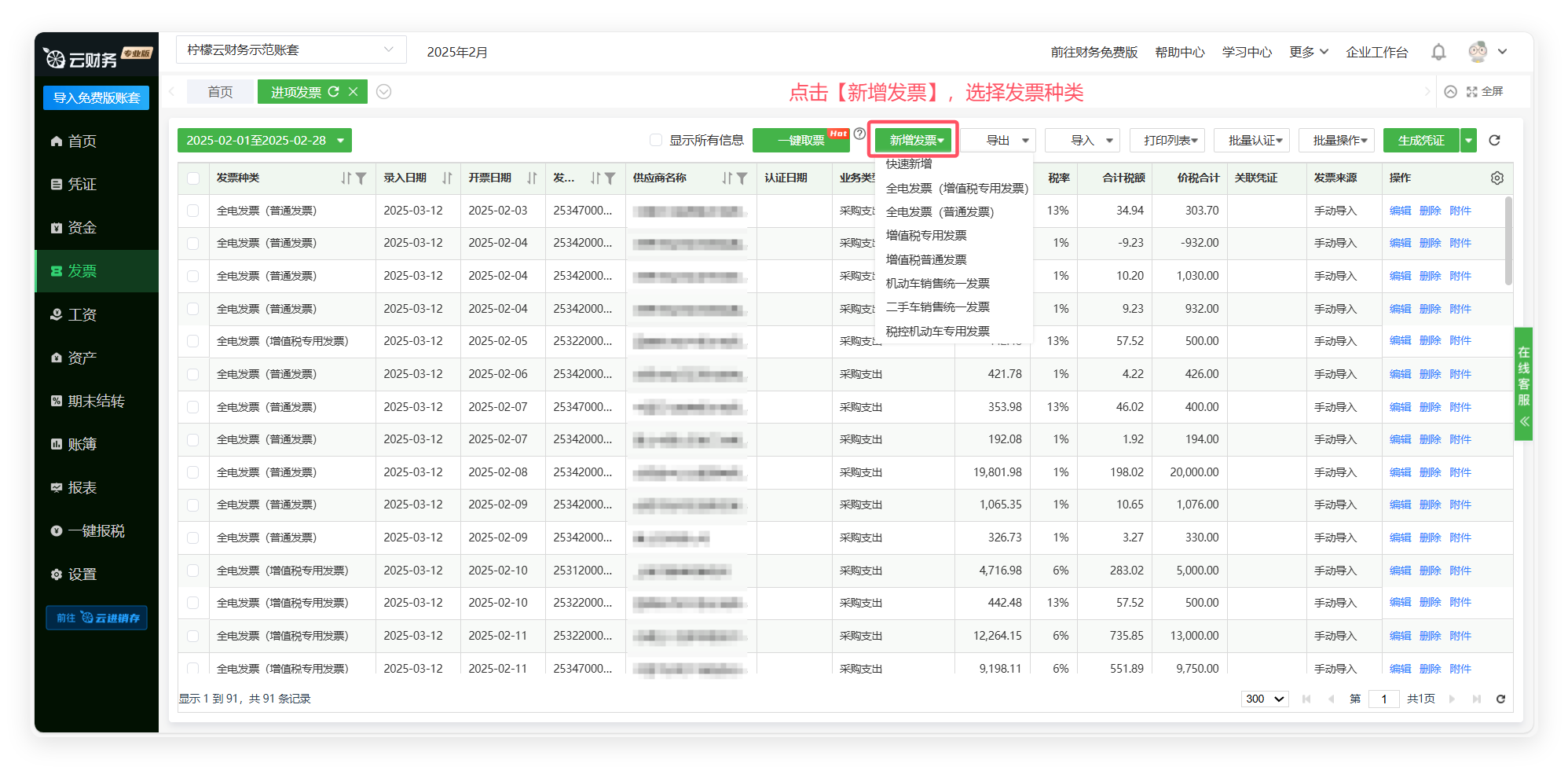Viewport: 1568px width, 767px height.
Task: Click the 导入免费版账套 button
Action: pyautogui.click(x=96, y=97)
